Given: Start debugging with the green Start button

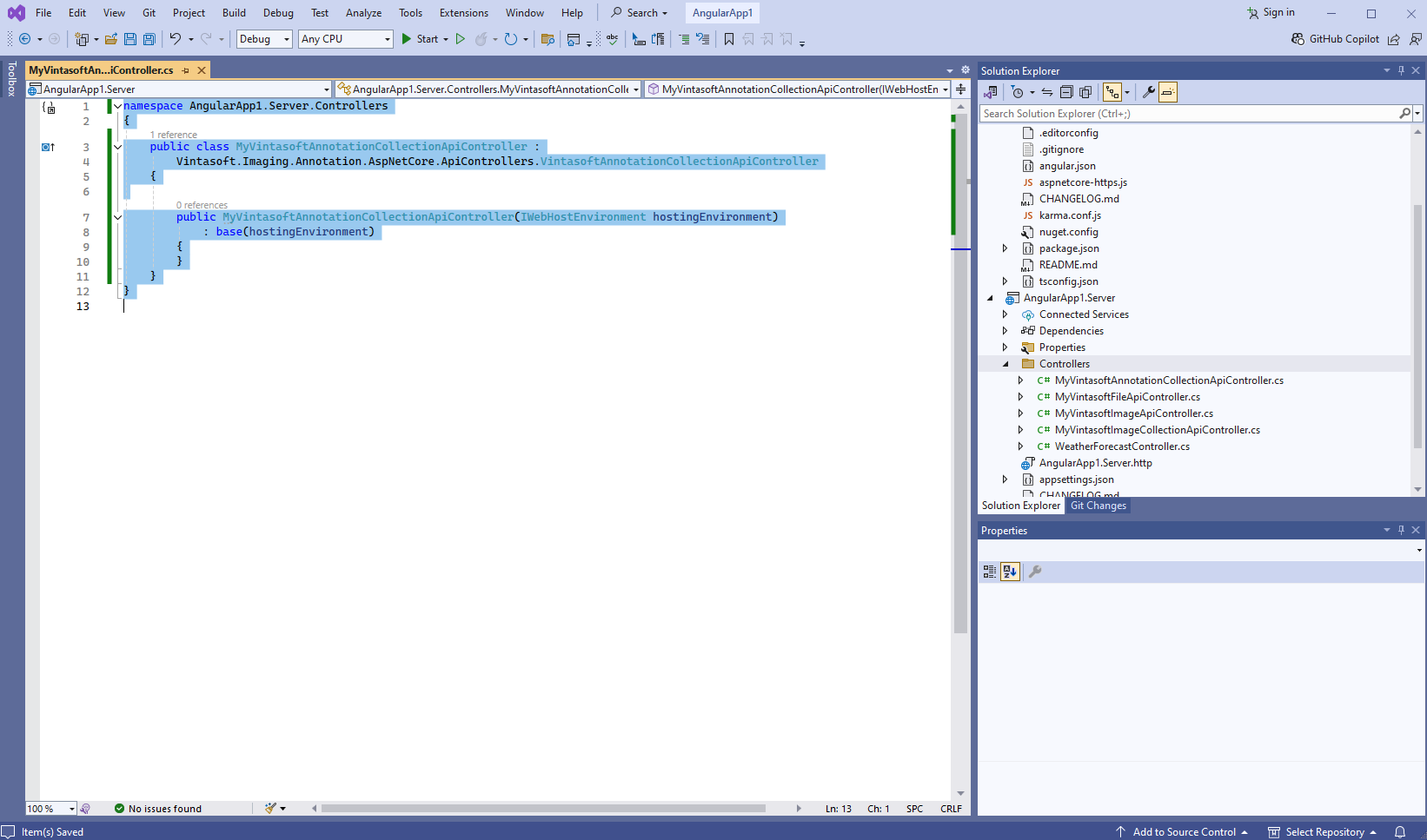Looking at the screenshot, I should 420,39.
